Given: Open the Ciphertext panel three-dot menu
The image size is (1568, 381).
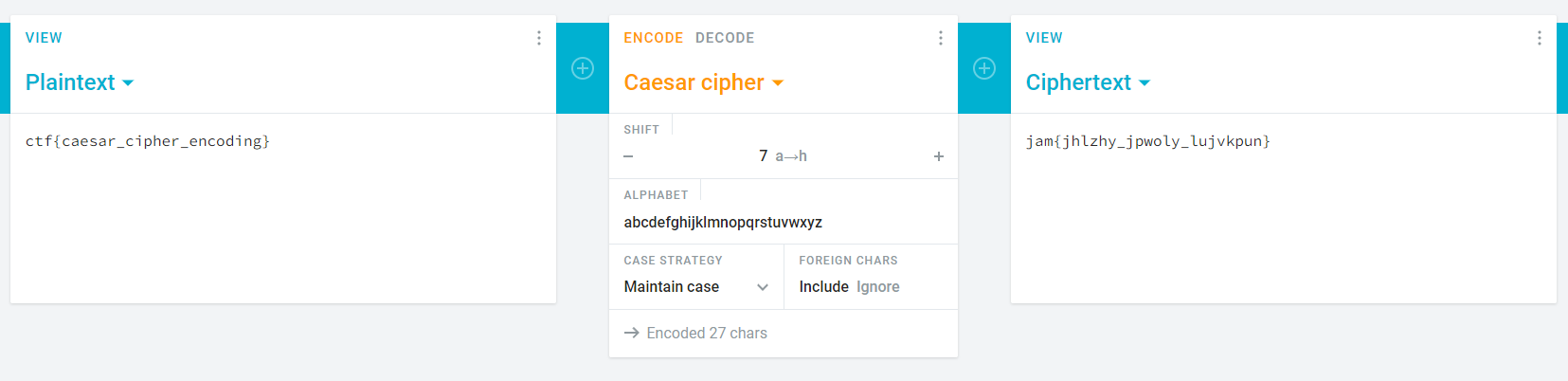Looking at the screenshot, I should [x=1539, y=38].
